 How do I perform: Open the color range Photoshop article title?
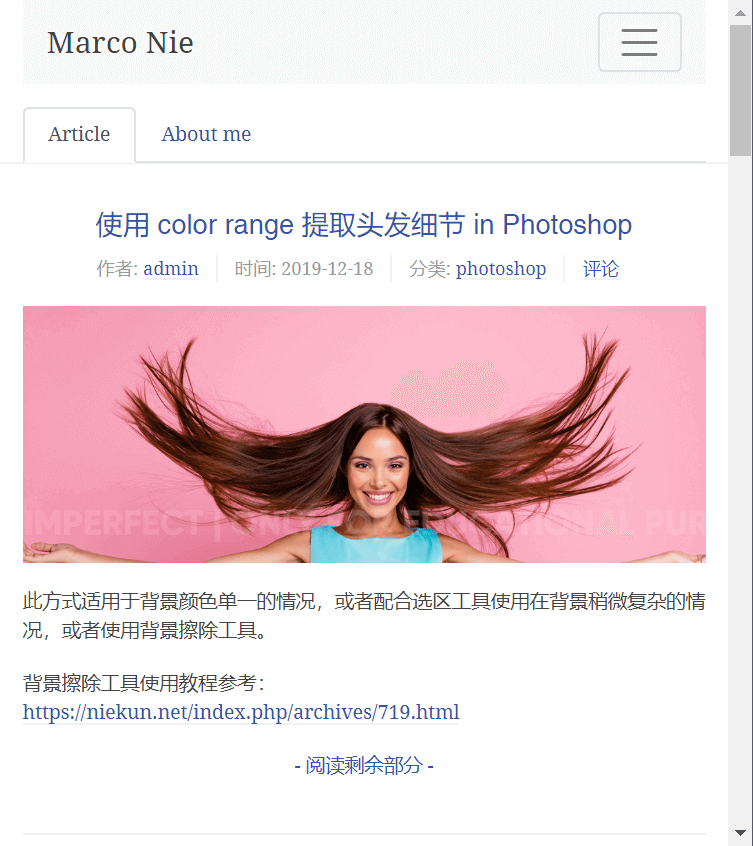[x=364, y=224]
